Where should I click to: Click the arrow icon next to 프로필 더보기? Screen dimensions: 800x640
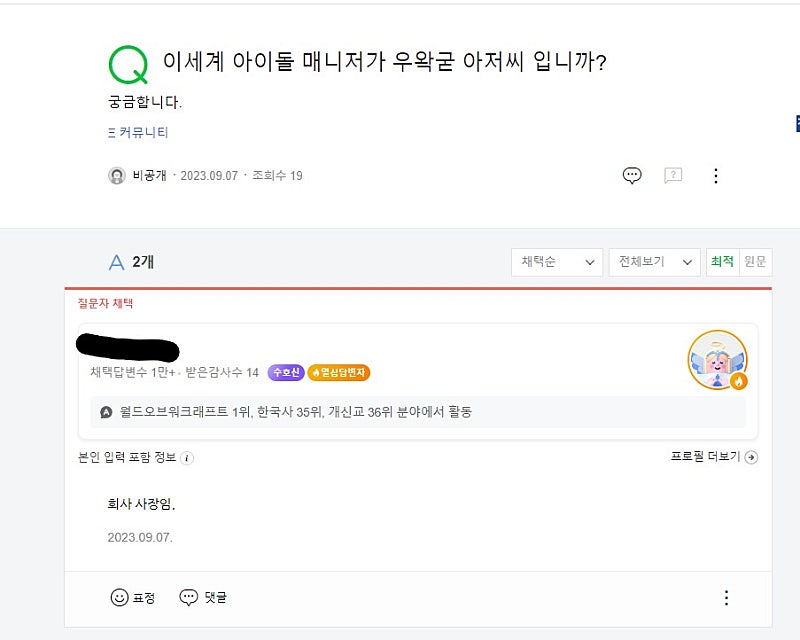point(751,457)
